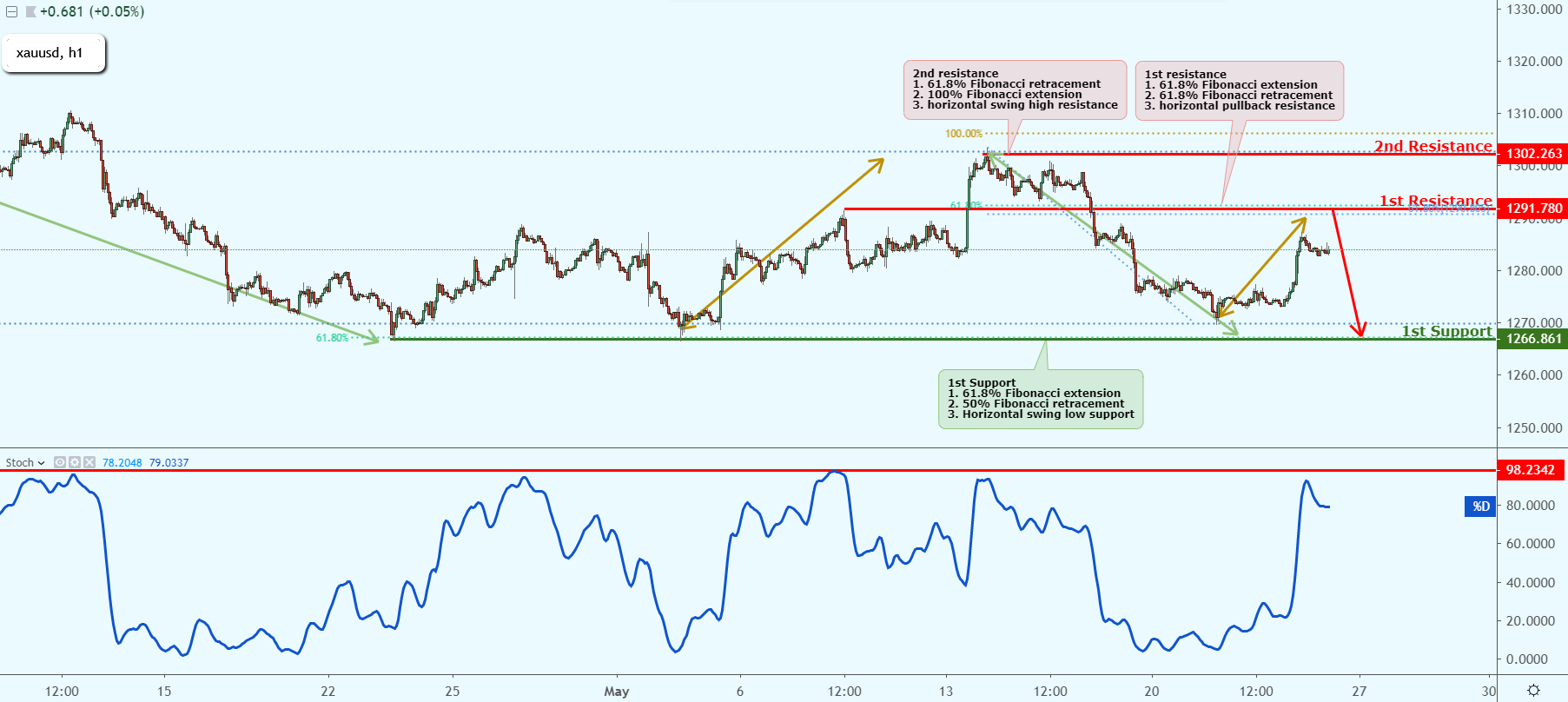Click the 40.0000 stochastic scale label
Image resolution: width=1568 pixels, height=702 pixels.
point(1530,583)
